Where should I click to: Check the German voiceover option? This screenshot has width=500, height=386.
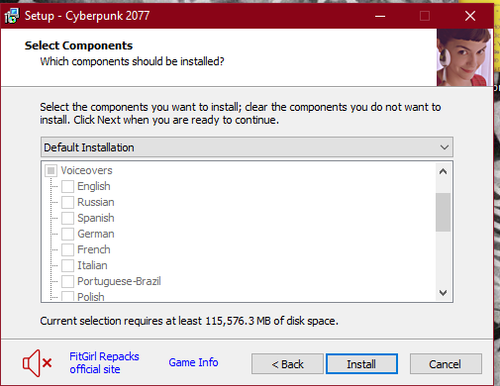(x=68, y=234)
